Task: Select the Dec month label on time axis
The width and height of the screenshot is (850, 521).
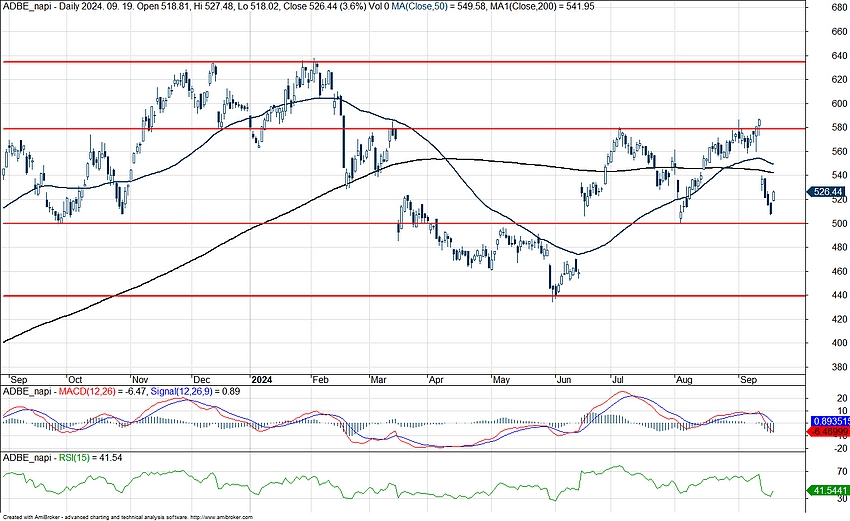Action: pos(202,380)
